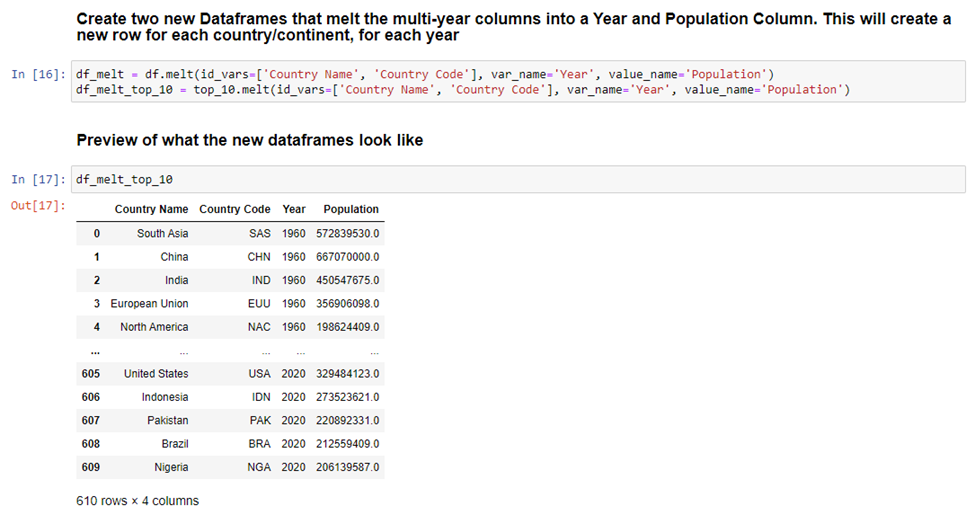The image size is (975, 515).
Task: Click row index 605
Action: pos(91,374)
